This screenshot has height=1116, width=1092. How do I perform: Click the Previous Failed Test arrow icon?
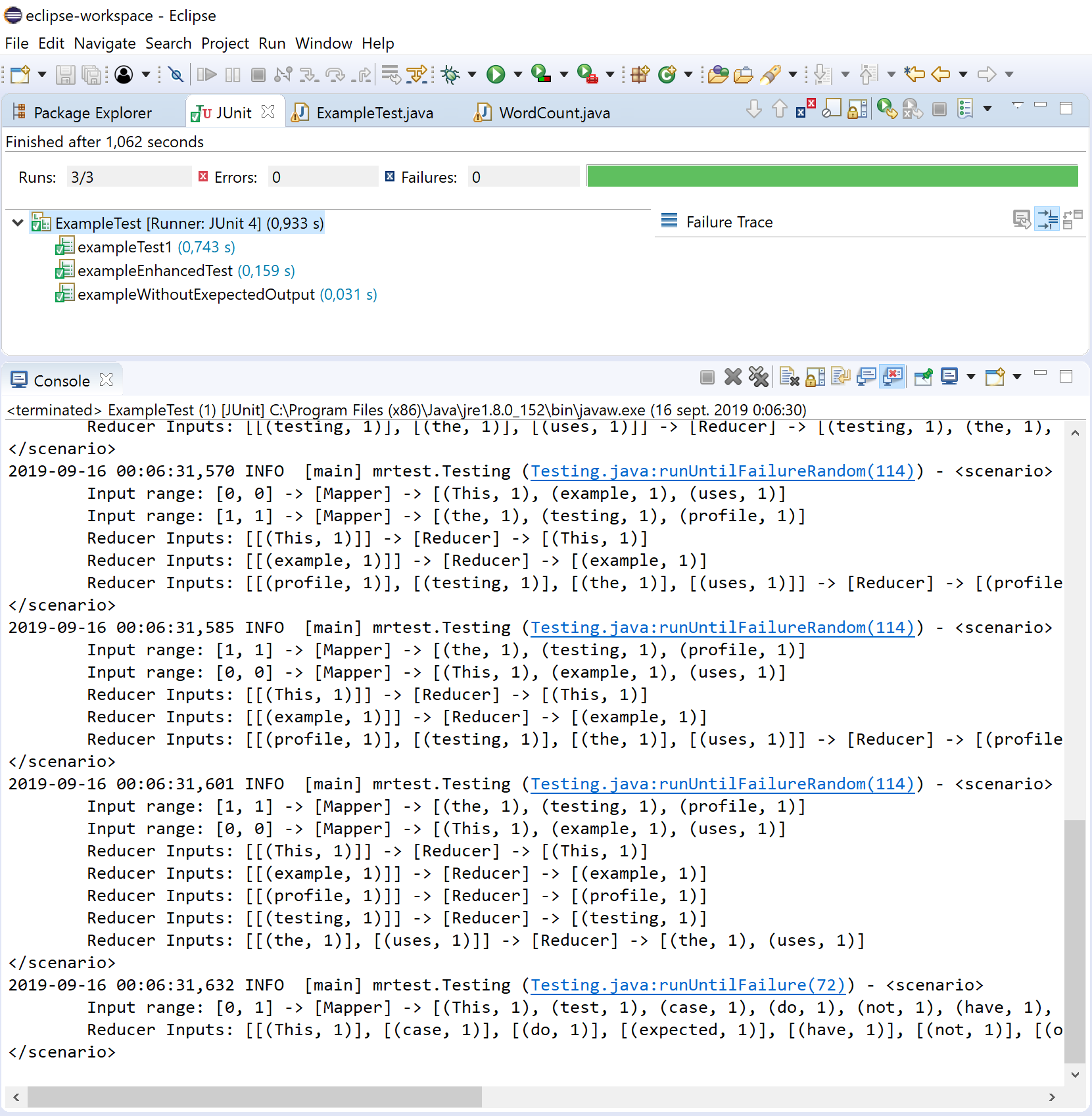(780, 110)
